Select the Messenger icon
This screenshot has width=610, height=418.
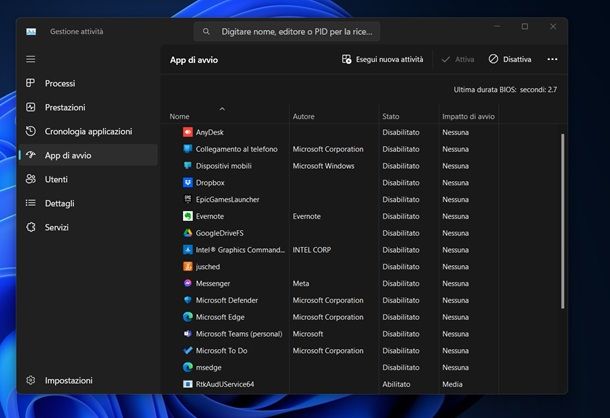pyautogui.click(x=188, y=283)
